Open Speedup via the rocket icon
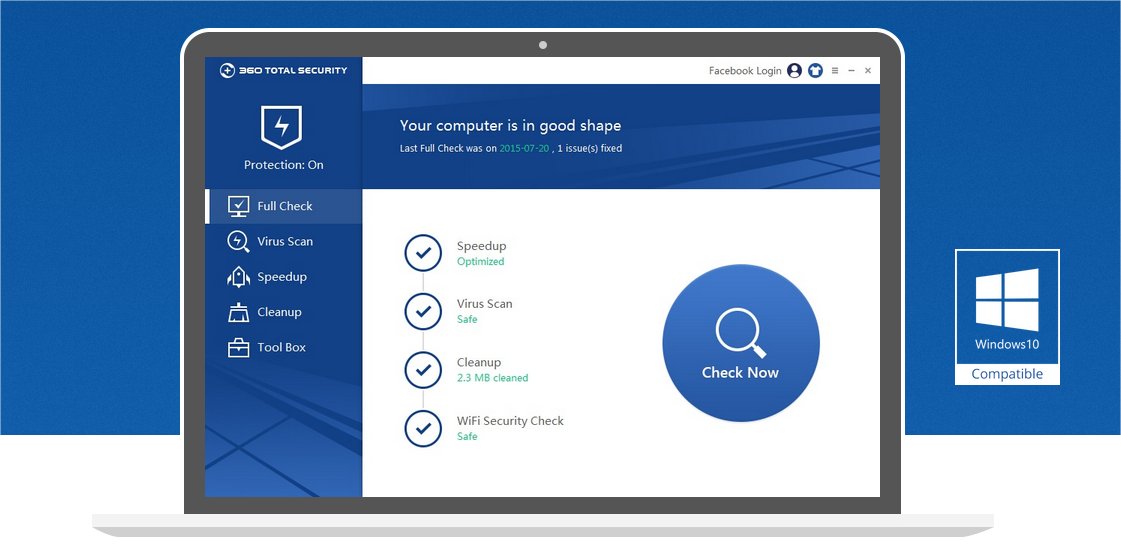1121x559 pixels. coord(239,277)
